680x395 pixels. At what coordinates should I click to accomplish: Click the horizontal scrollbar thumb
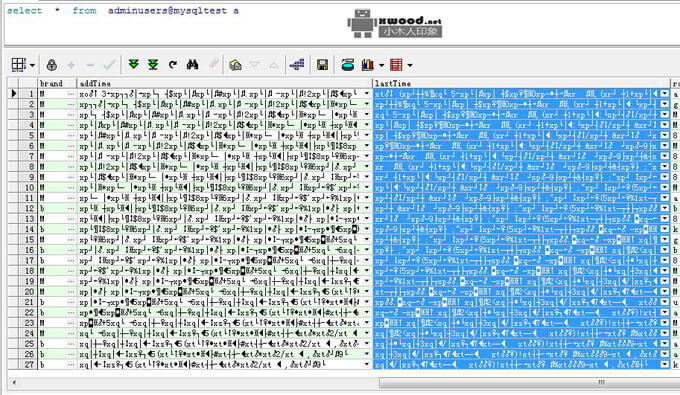click(x=530, y=382)
